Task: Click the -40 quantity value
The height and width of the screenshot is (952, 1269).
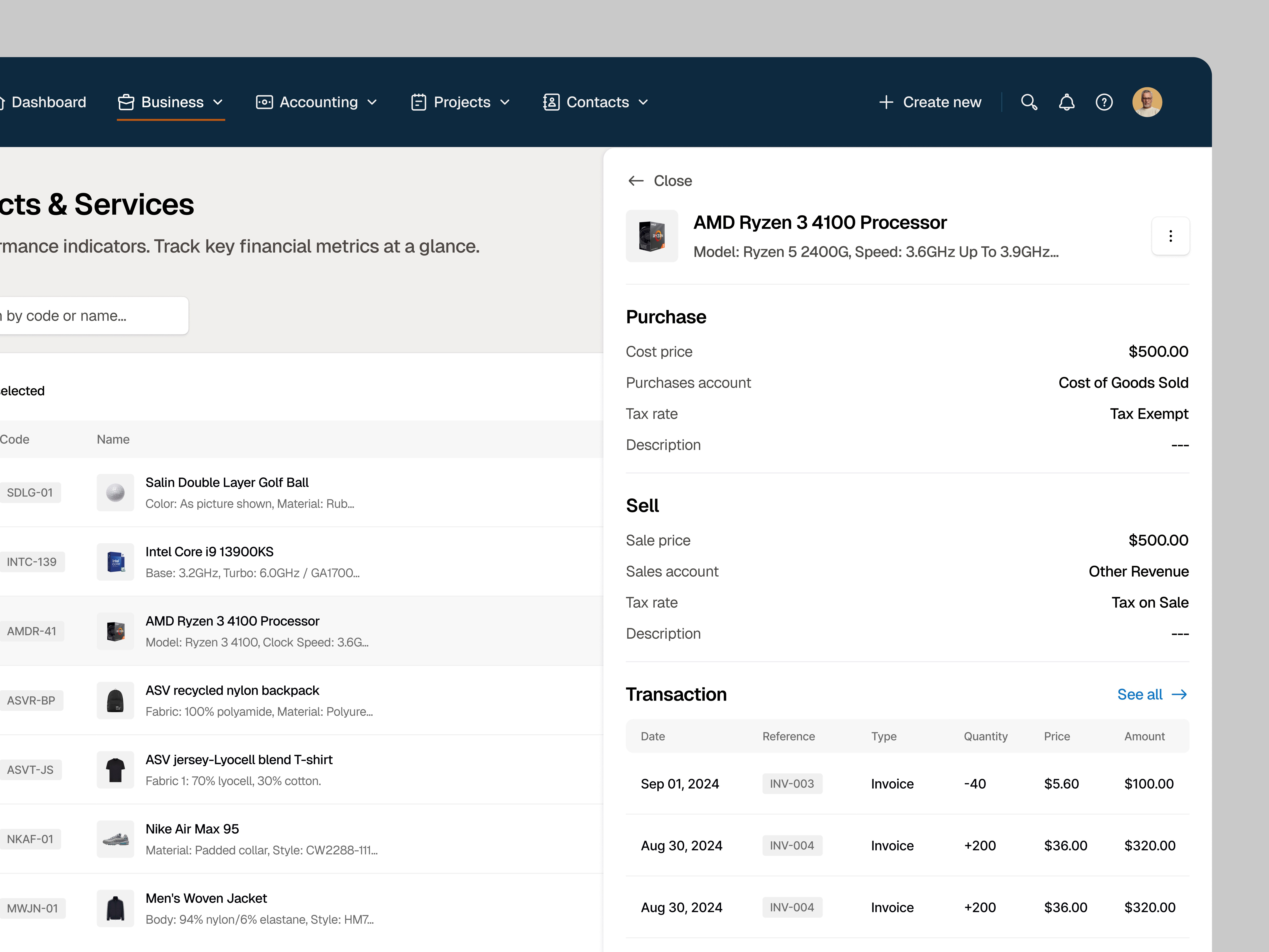Action: [975, 784]
